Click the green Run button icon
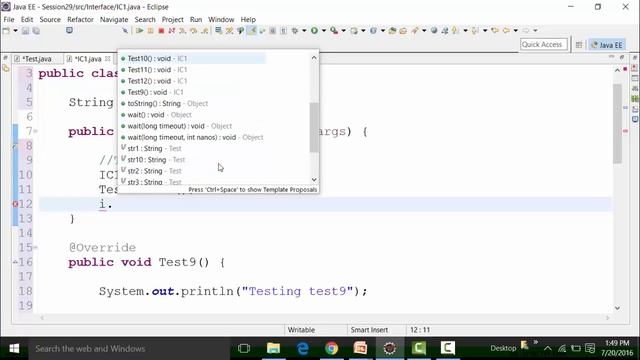640x360 pixels. point(314,30)
